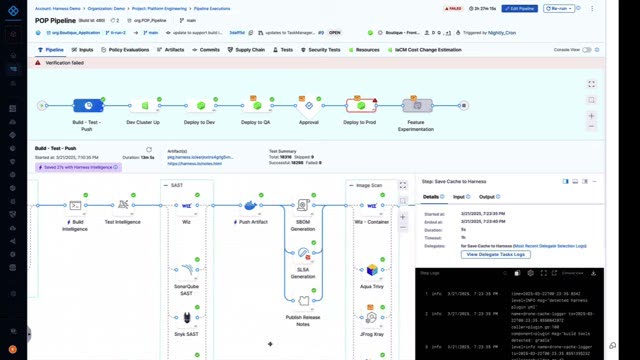Switch step panel to bottom-docked layout
This screenshot has height=360, width=640.
tap(575, 181)
